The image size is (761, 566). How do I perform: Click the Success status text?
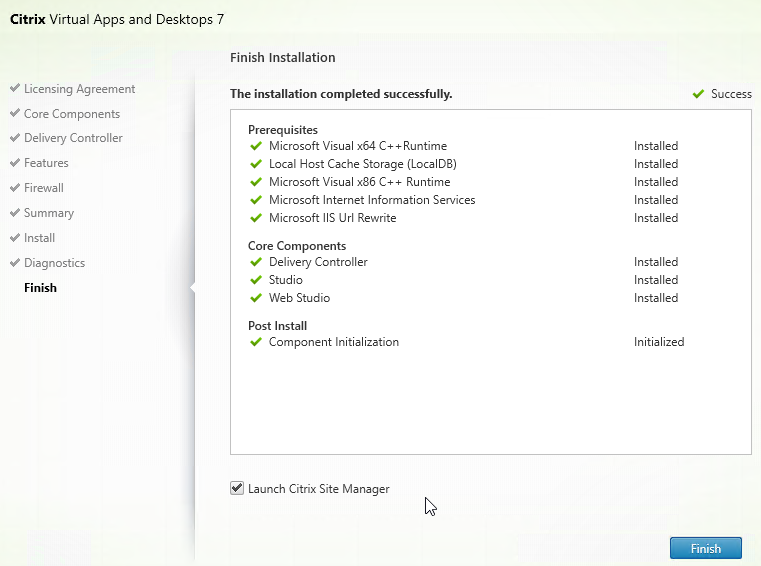[731, 94]
